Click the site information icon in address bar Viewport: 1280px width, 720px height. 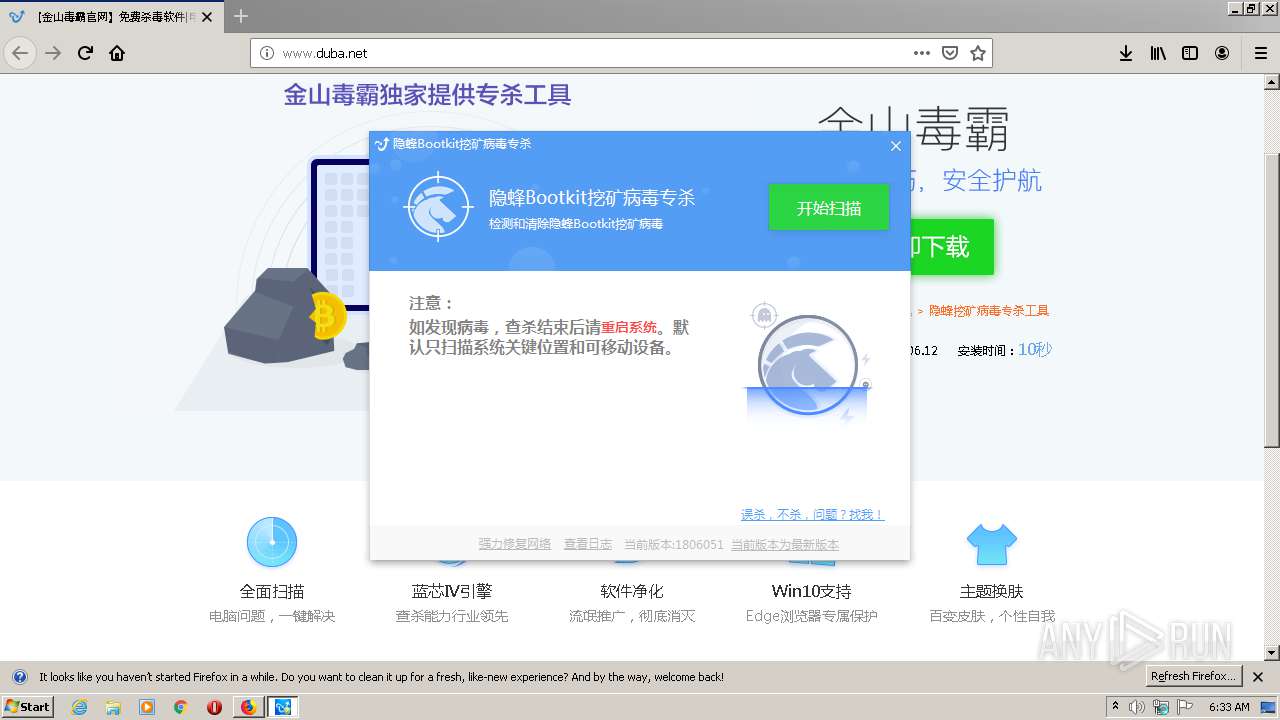click(x=267, y=53)
